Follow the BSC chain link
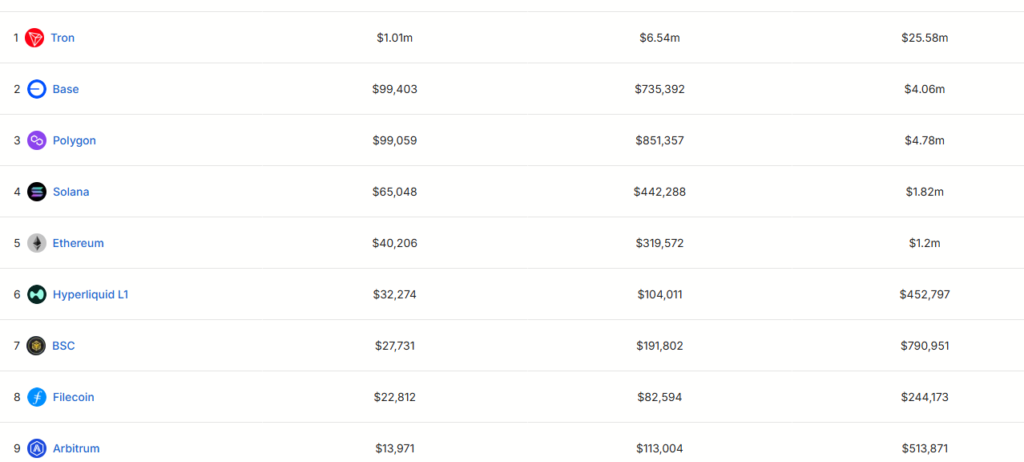This screenshot has height=462, width=1024. coord(64,346)
